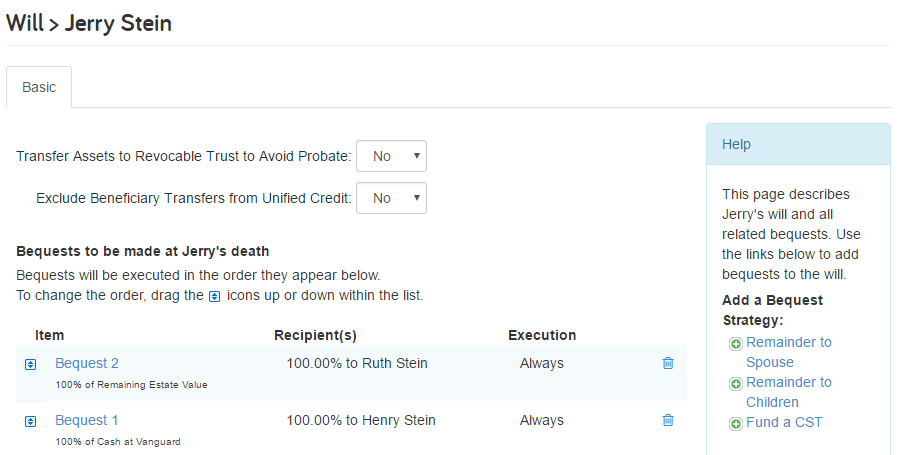Delete Bequest 1 using its trash icon

click(668, 420)
